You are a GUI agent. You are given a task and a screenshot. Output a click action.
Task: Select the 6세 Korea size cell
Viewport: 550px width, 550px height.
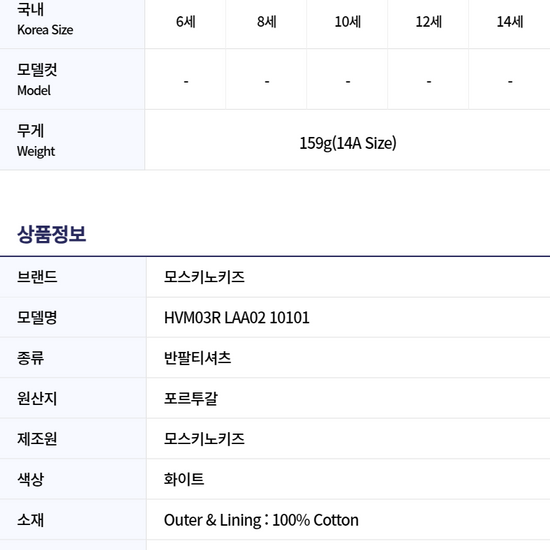(186, 22)
